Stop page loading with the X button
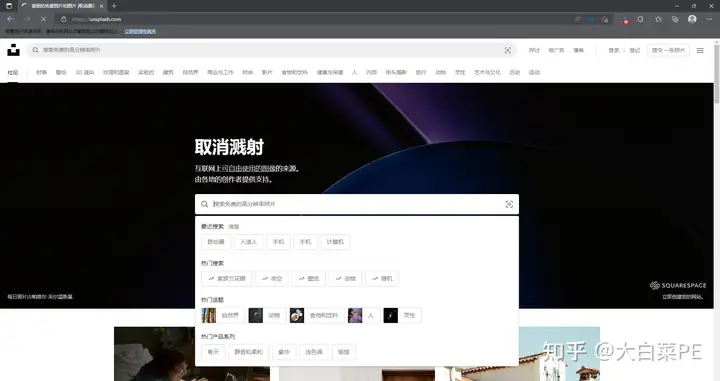 tap(43, 19)
